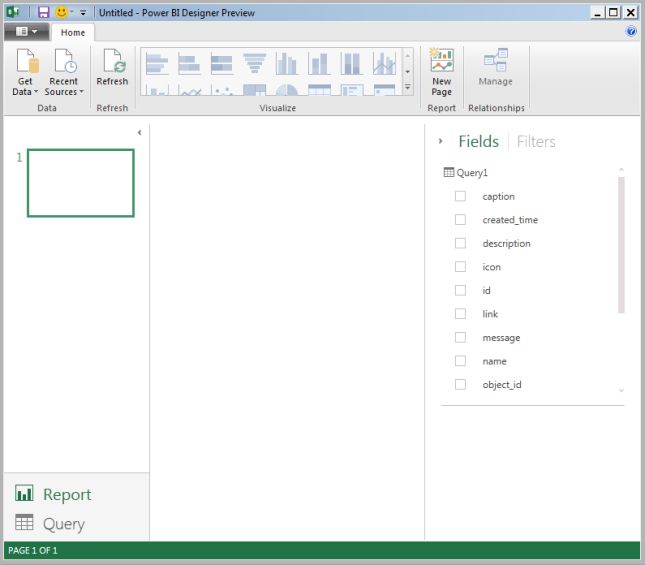645x565 pixels.
Task: Check the object_id field
Action: 460,384
